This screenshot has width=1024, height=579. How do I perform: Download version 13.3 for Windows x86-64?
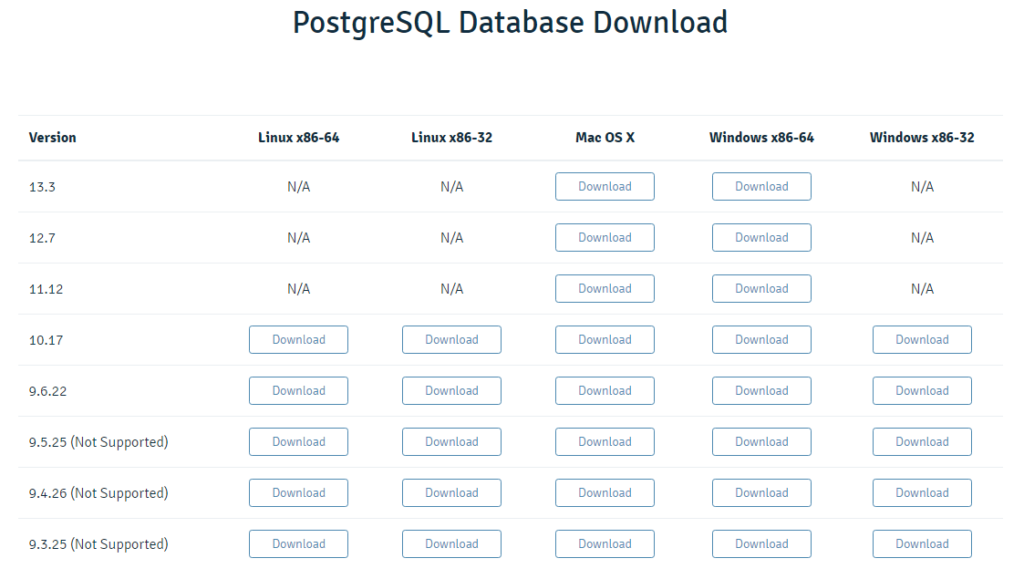[761, 187]
